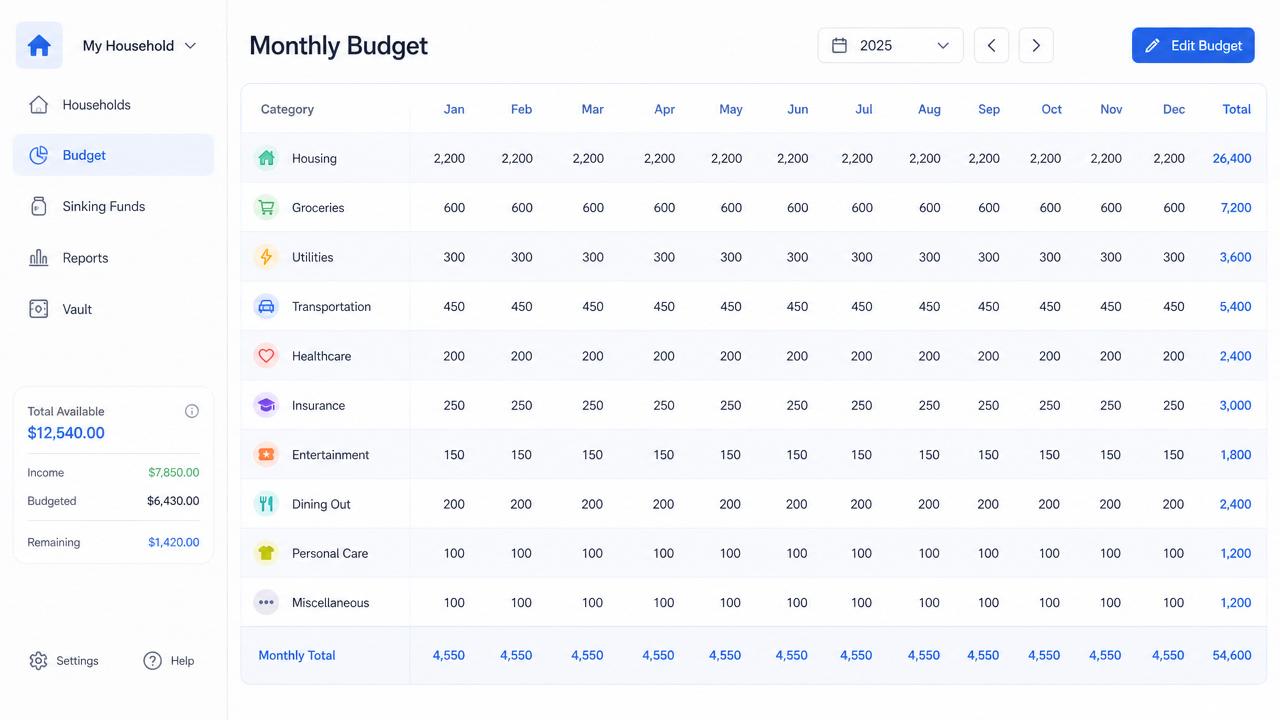Image resolution: width=1280 pixels, height=720 pixels.
Task: Click the Housing row label
Action: (314, 158)
